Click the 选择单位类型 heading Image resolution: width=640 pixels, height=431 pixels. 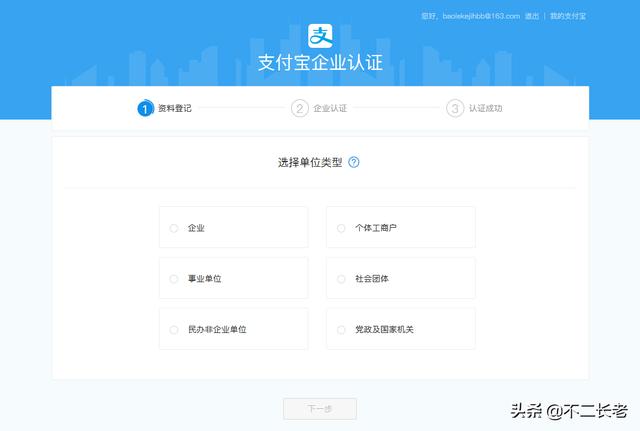pos(310,162)
